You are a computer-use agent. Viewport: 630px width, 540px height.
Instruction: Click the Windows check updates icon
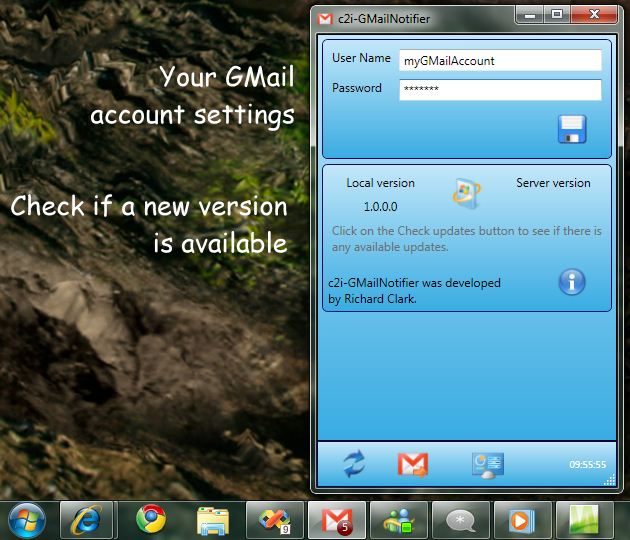coord(466,191)
